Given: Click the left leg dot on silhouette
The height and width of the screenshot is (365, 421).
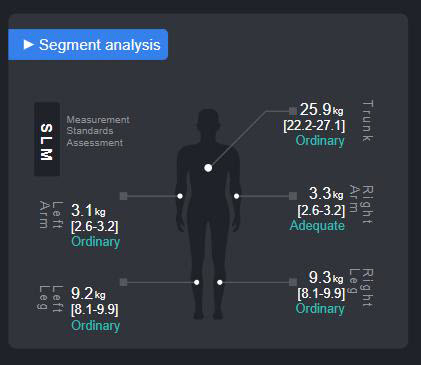Looking at the screenshot, I should (x=197, y=282).
